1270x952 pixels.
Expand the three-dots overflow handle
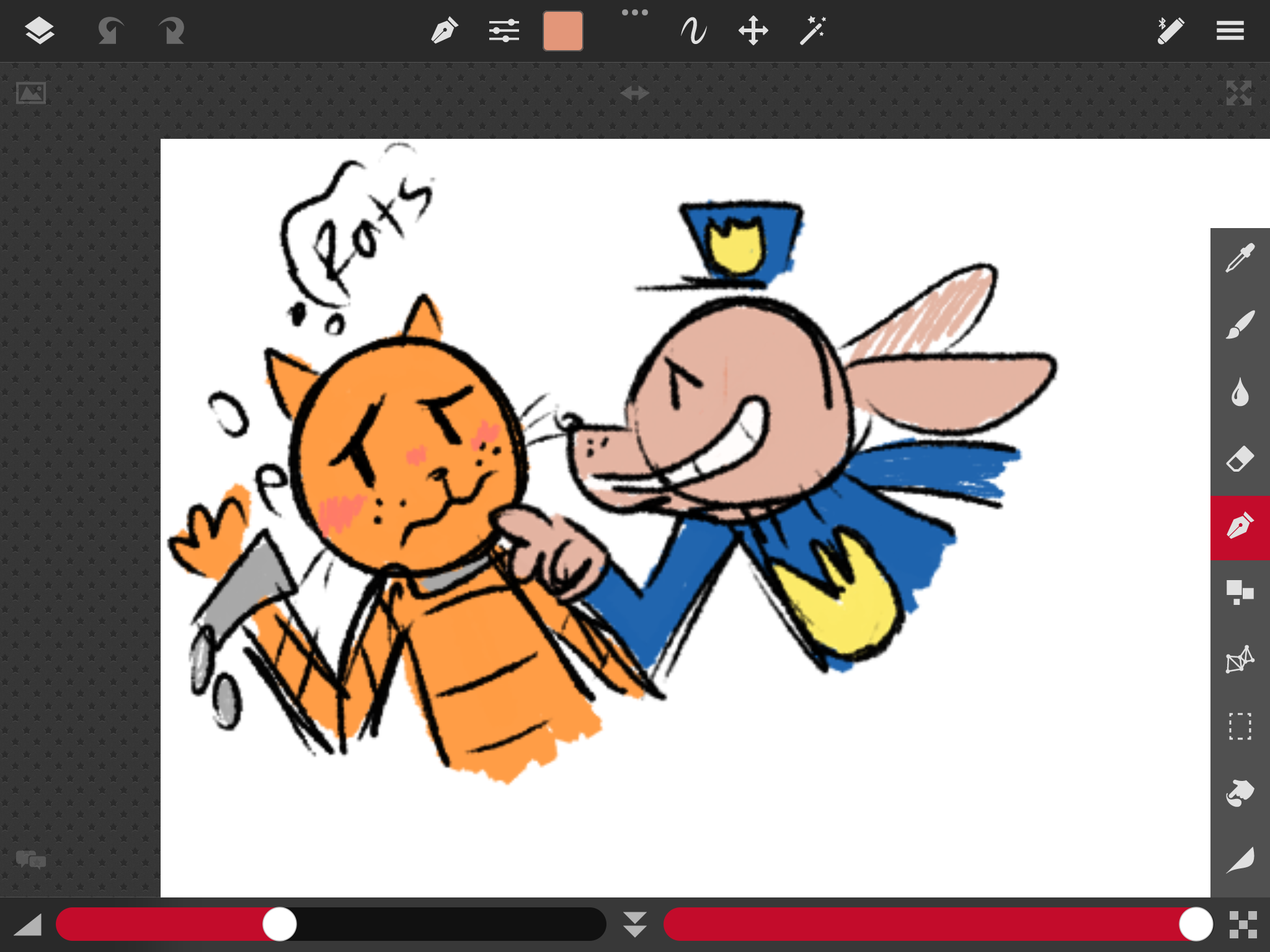coord(634,12)
